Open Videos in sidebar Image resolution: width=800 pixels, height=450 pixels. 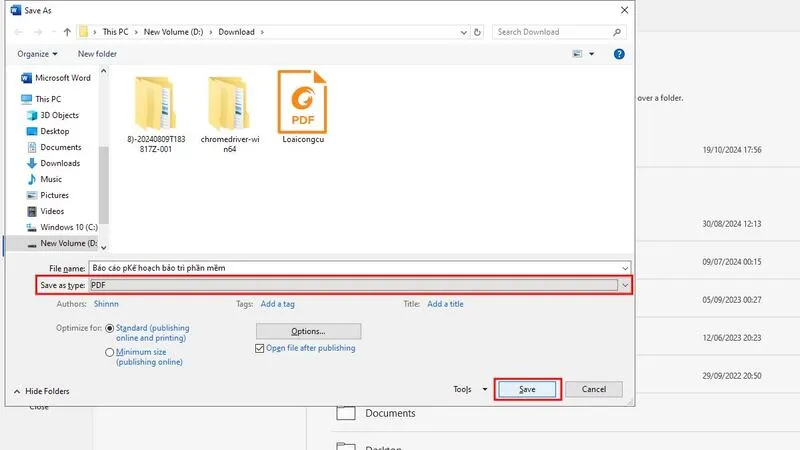45,211
